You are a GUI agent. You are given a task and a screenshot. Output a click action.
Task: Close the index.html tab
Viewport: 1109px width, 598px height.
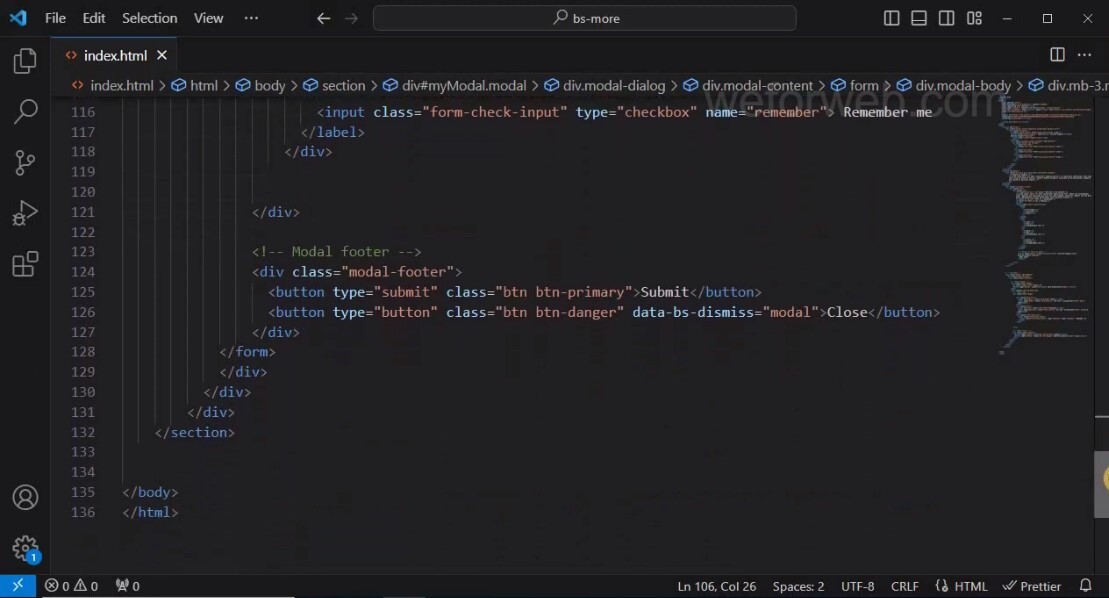pyautogui.click(x=162, y=55)
